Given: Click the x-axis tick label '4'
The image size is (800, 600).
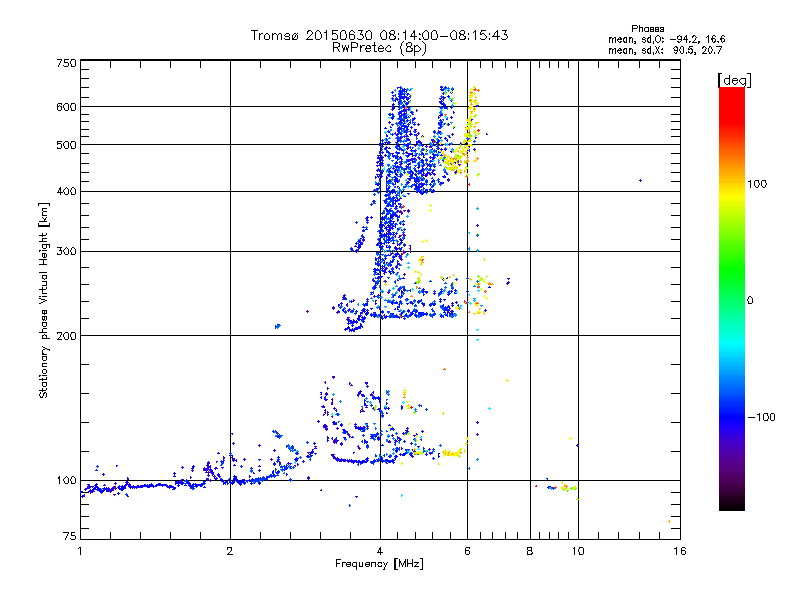Looking at the screenshot, I should (380, 551).
